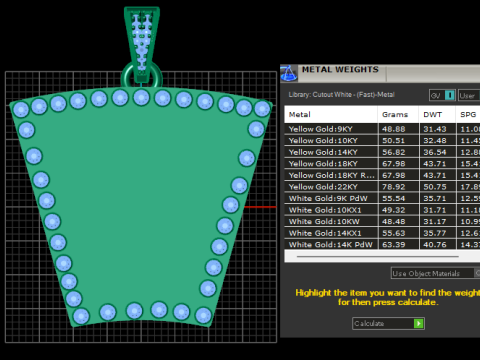Click the 78.92 grams cell
The width and height of the screenshot is (480, 360).
point(398,187)
